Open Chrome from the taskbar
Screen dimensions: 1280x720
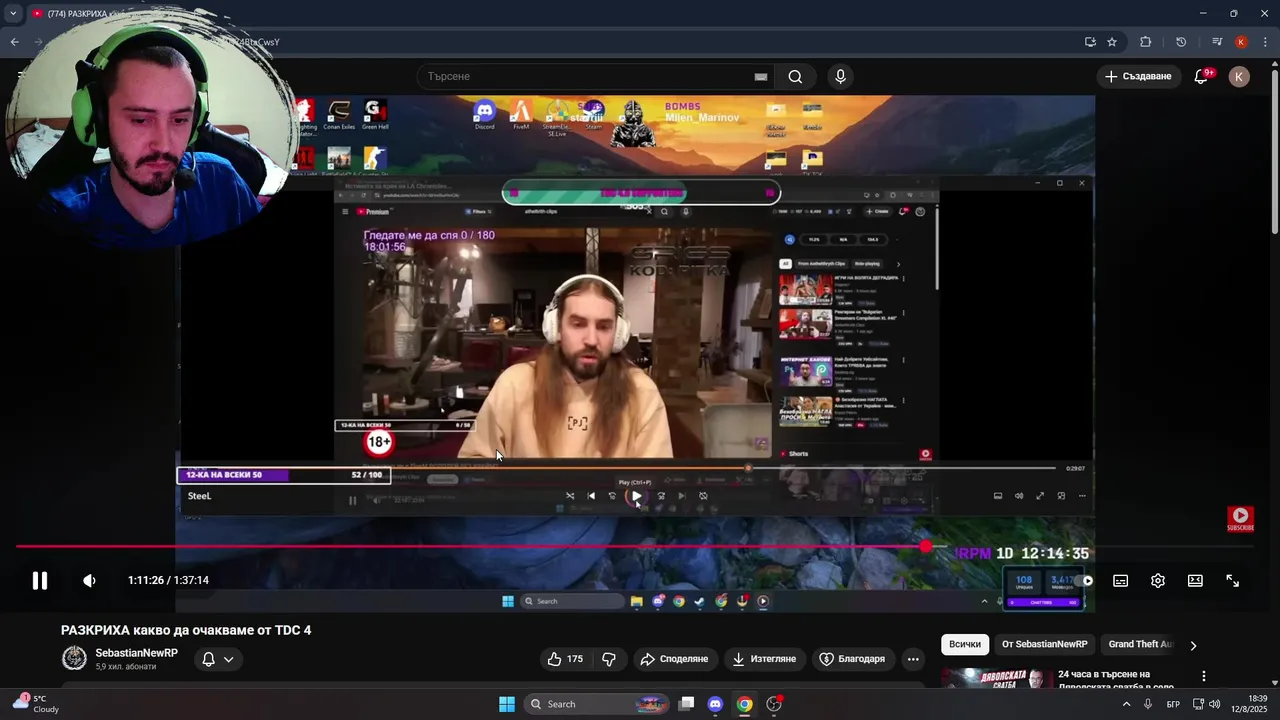[x=745, y=704]
